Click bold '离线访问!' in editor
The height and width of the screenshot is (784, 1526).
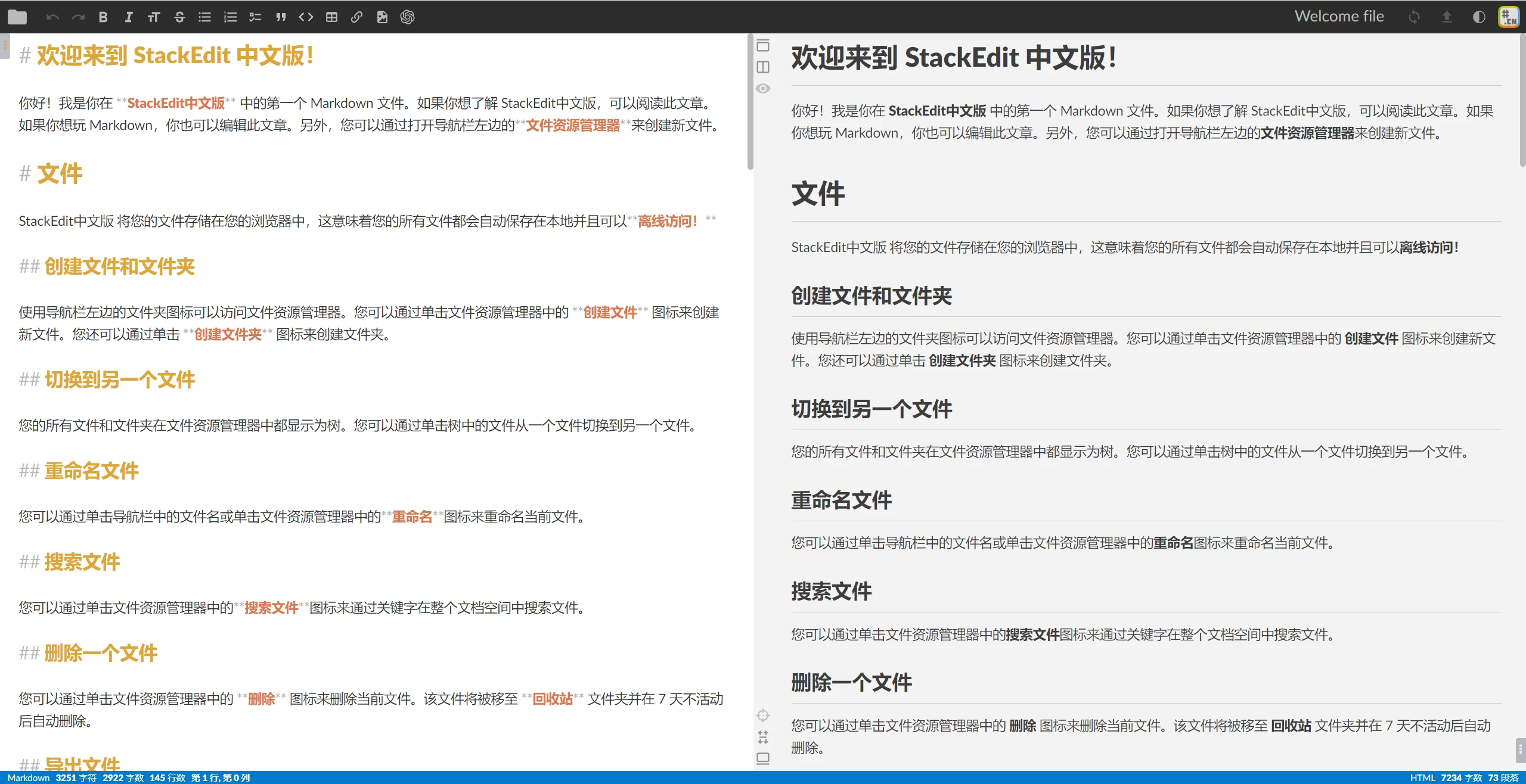coord(668,222)
